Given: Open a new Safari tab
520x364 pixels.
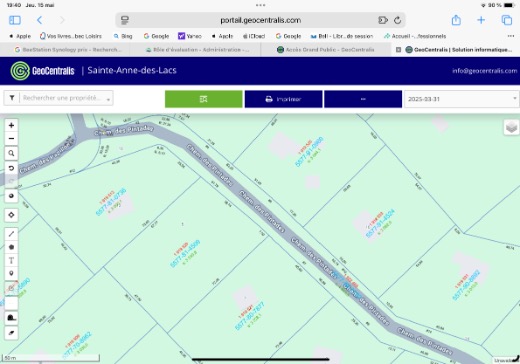Looking at the screenshot, I should tap(481, 20).
